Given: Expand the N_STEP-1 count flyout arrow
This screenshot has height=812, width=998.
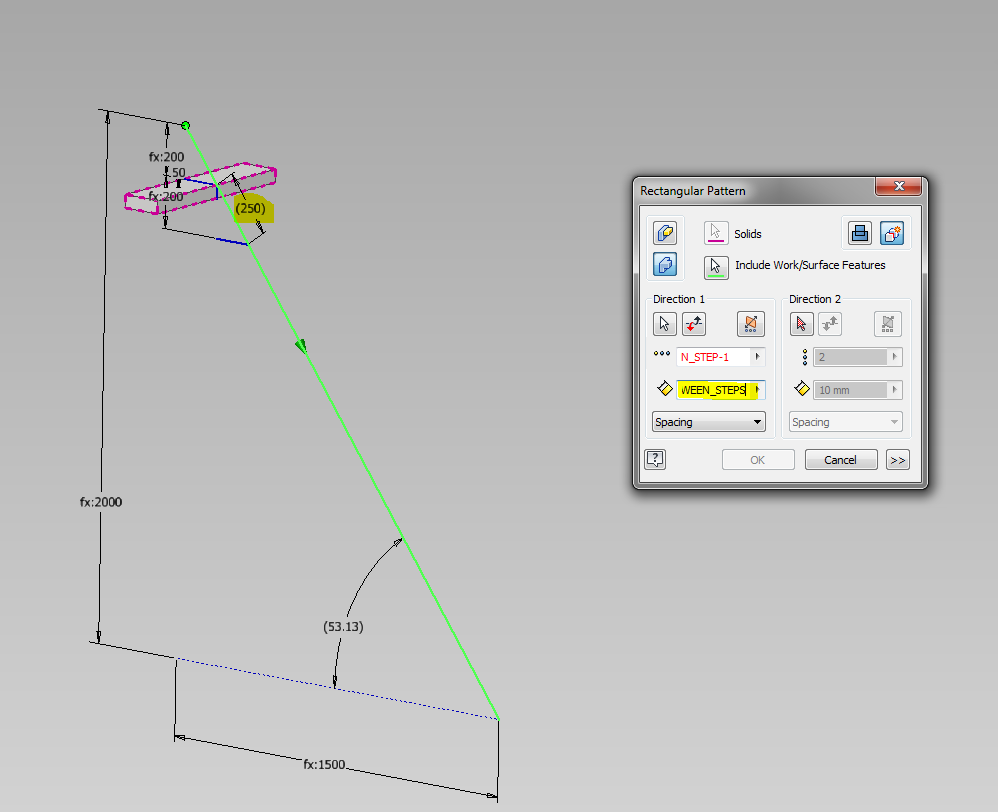Looking at the screenshot, I should coord(758,356).
